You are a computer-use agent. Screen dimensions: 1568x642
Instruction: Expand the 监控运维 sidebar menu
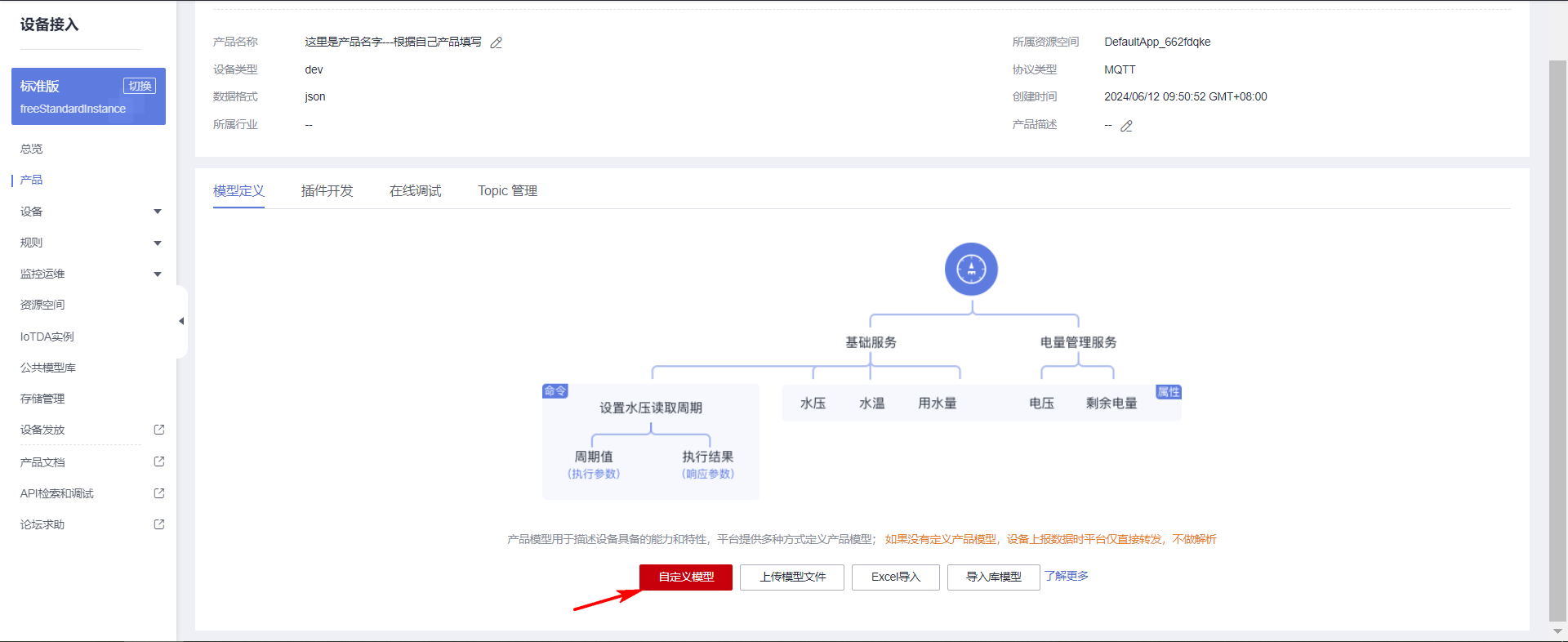(157, 274)
